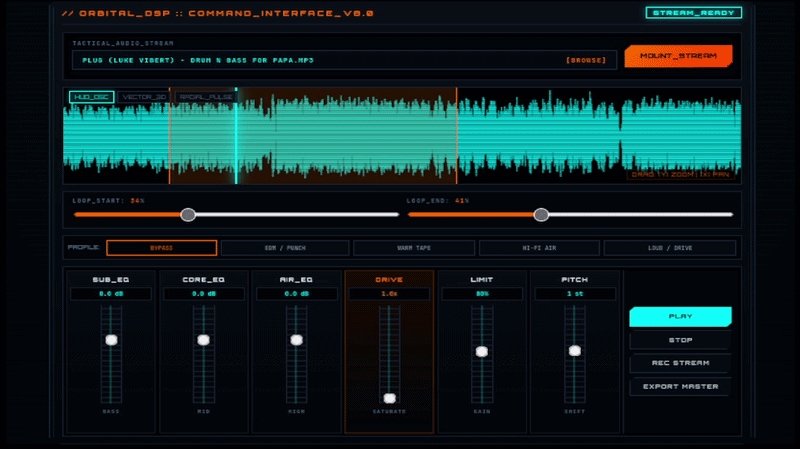Click the audio stream file name field
This screenshot has height=449, width=800.
(344, 60)
